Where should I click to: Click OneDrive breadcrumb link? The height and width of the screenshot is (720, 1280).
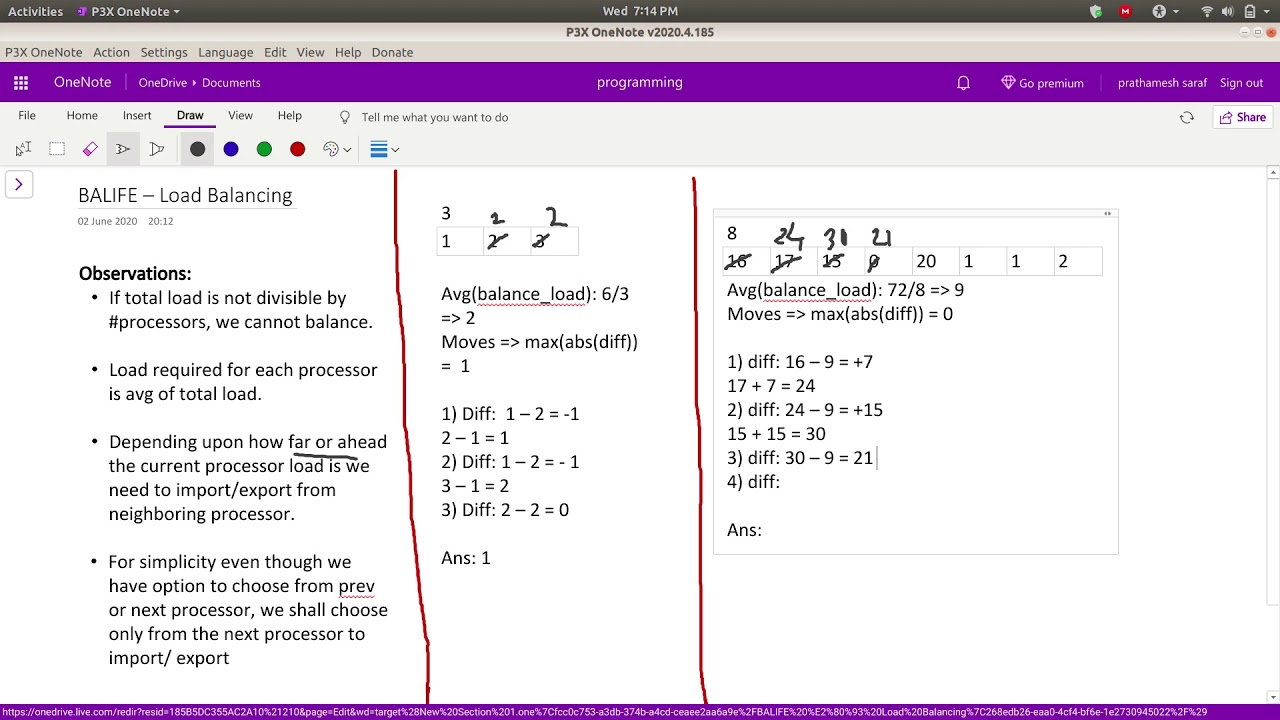(163, 83)
